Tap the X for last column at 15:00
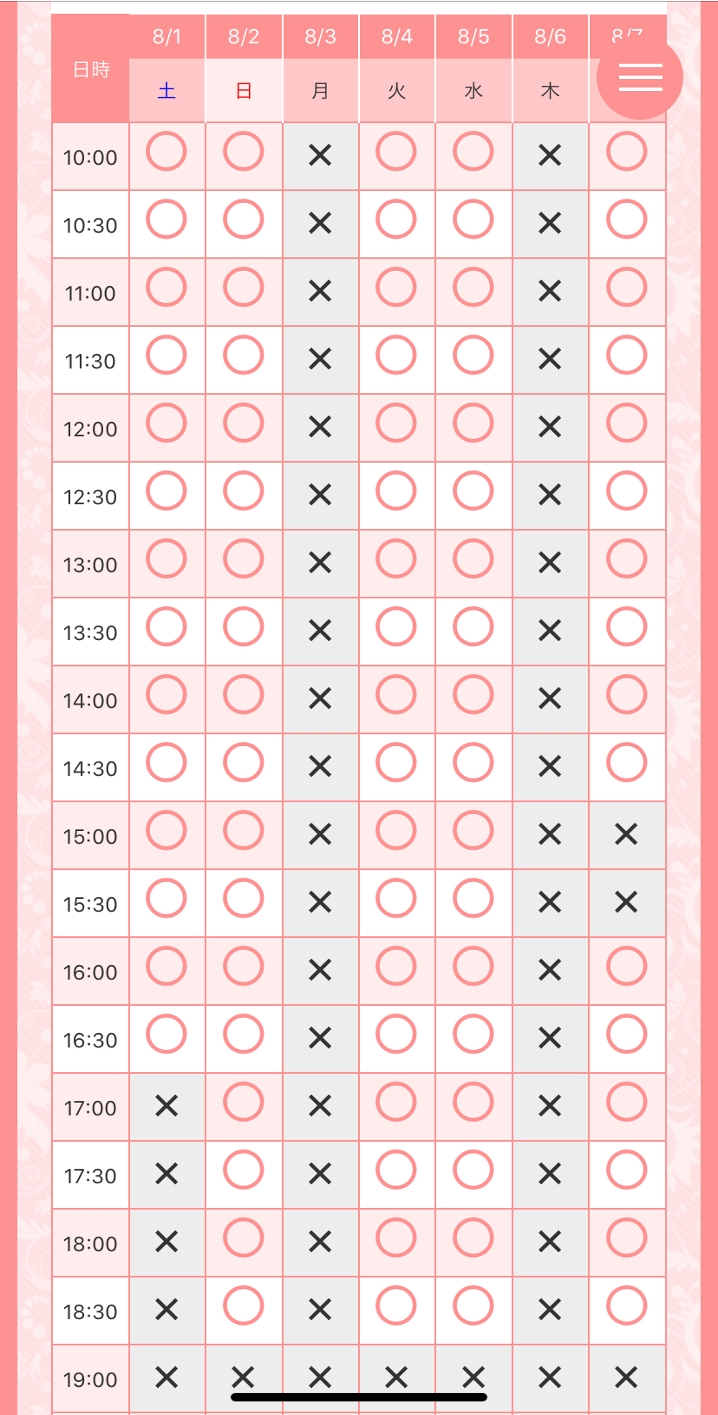Screen dimensions: 718x1415 [627, 834]
